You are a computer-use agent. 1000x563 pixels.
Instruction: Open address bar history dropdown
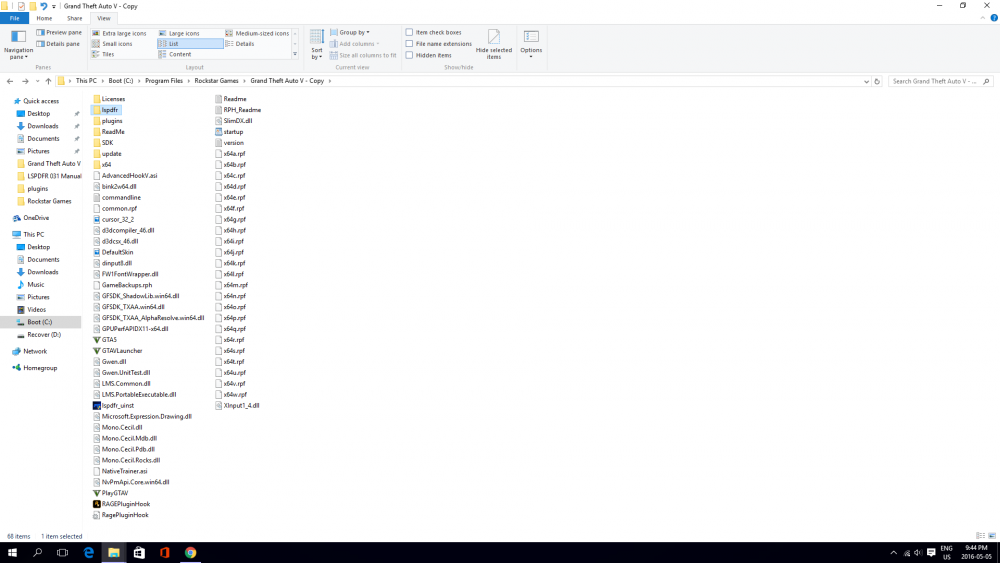[x=866, y=81]
